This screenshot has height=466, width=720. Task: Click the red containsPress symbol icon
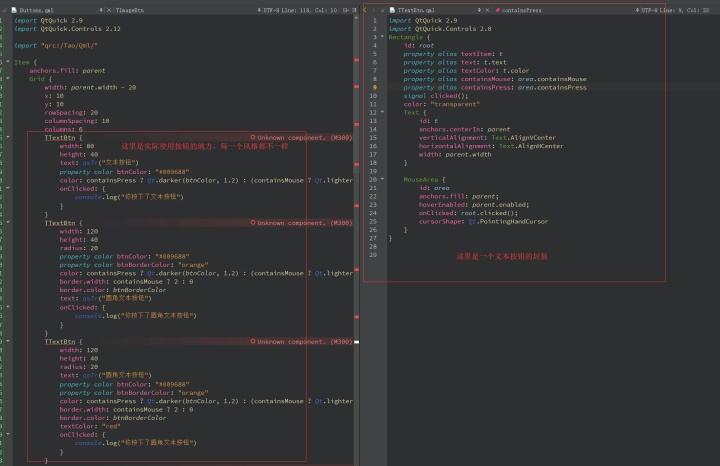click(497, 10)
